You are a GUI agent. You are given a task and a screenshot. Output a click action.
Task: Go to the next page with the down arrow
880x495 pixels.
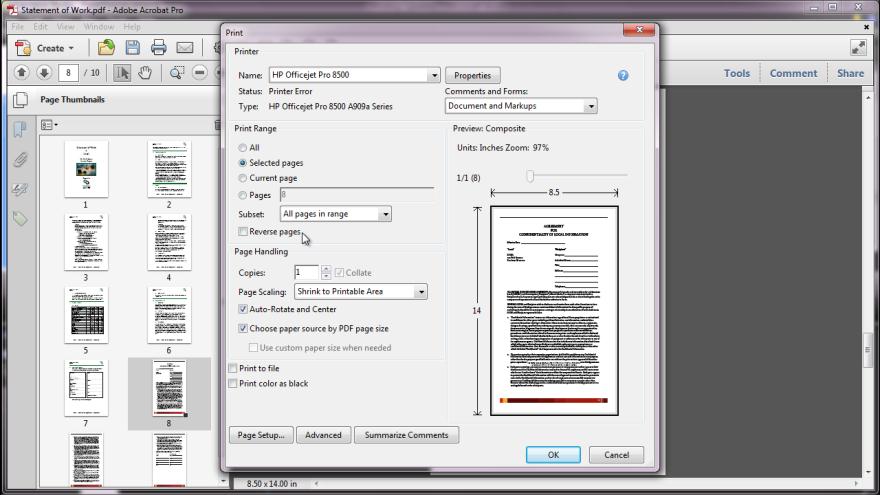click(44, 72)
